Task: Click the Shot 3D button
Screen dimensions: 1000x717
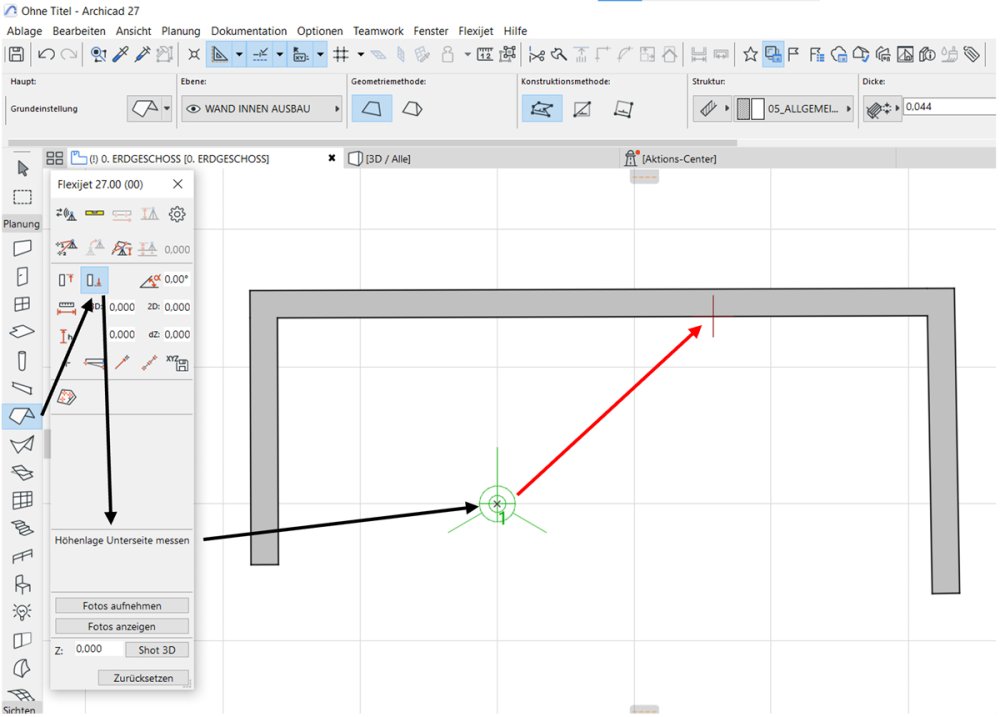Action: point(157,649)
